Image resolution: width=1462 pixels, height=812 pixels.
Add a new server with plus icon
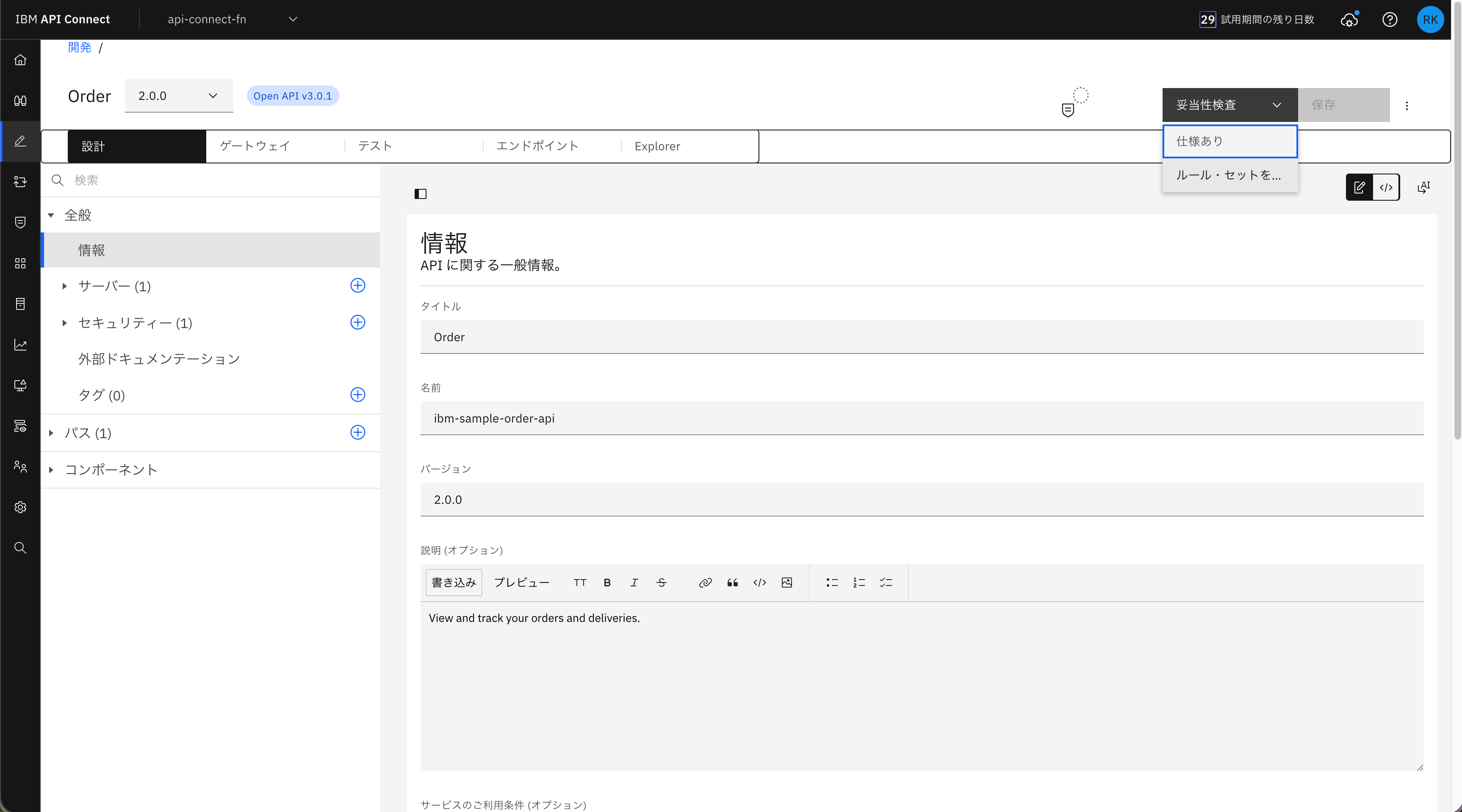[357, 285]
